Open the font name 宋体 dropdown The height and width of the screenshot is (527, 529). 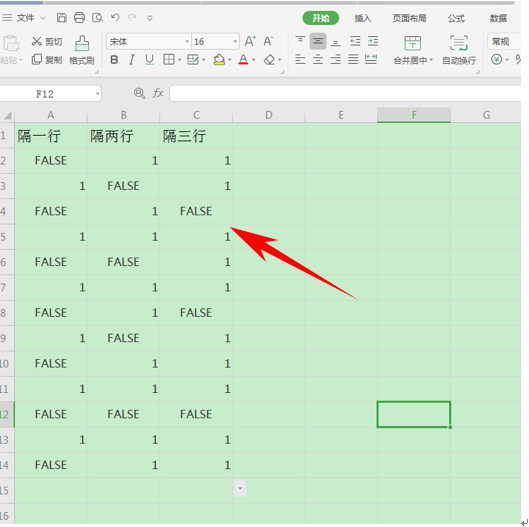tap(187, 42)
